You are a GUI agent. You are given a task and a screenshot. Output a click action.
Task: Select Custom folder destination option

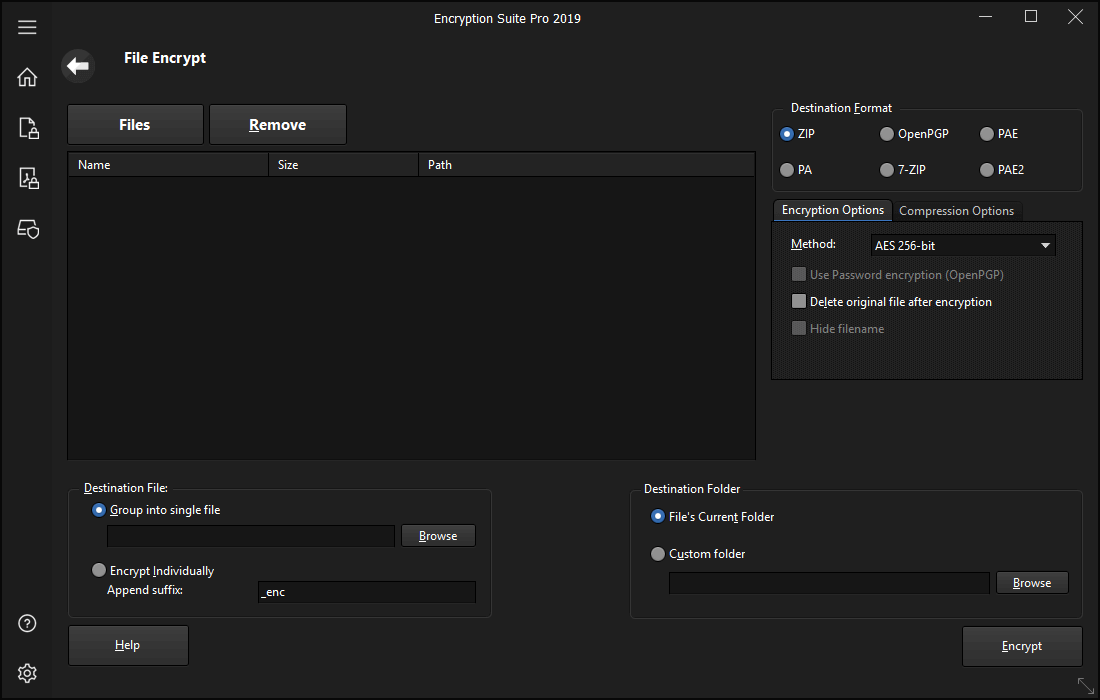click(x=658, y=554)
